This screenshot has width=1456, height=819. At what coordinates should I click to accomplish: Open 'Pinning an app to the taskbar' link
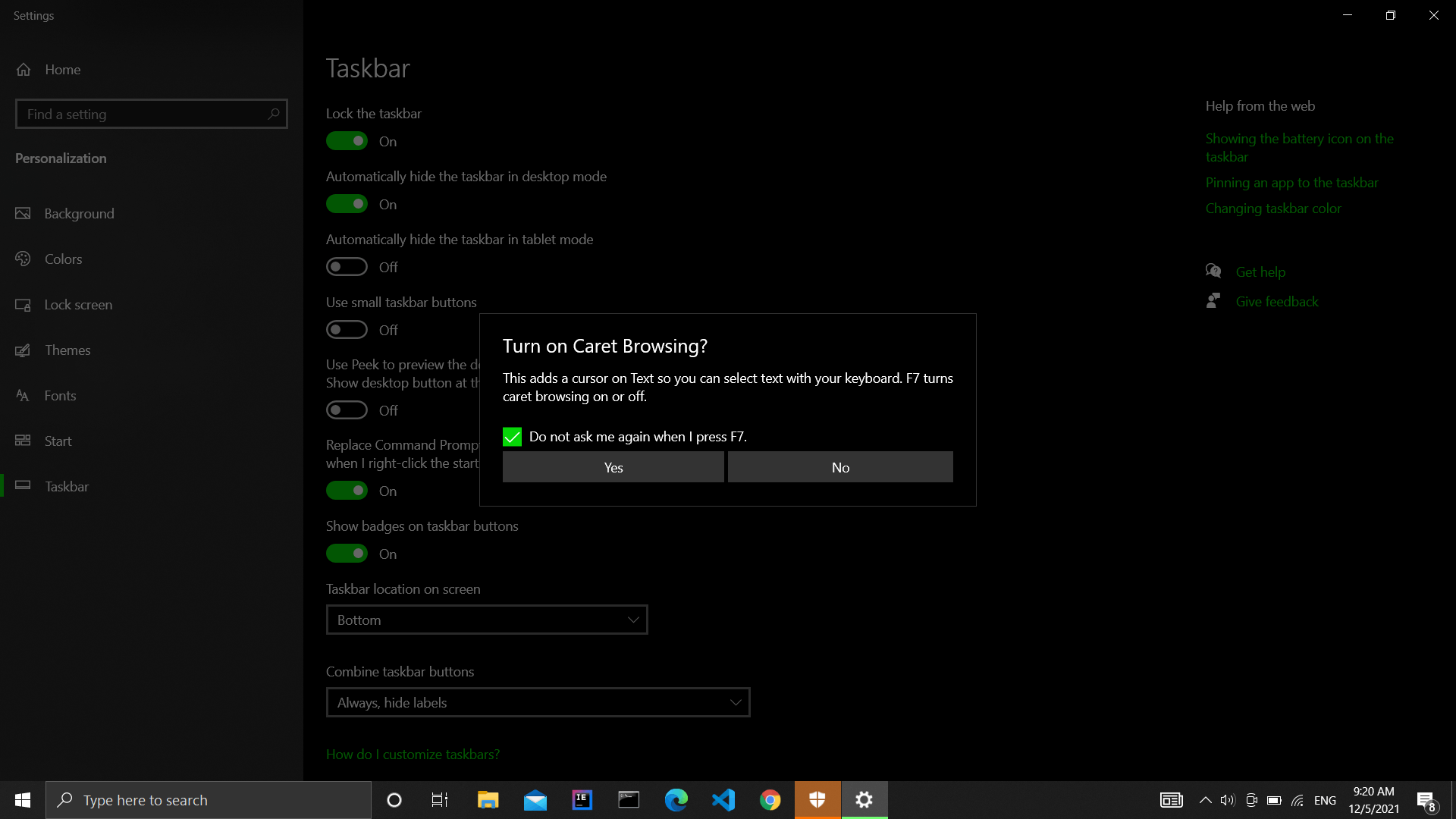(1292, 183)
